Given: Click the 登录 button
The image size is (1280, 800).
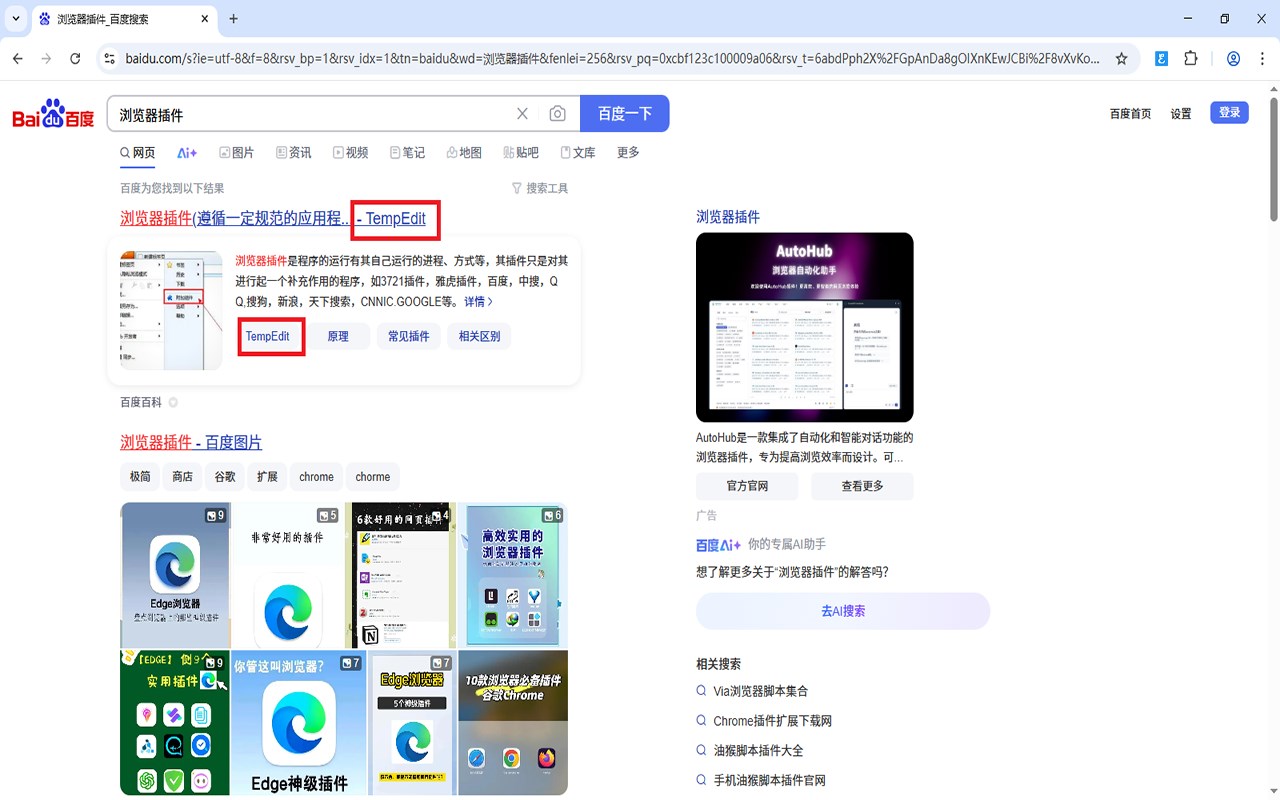Looking at the screenshot, I should coord(1229,113).
